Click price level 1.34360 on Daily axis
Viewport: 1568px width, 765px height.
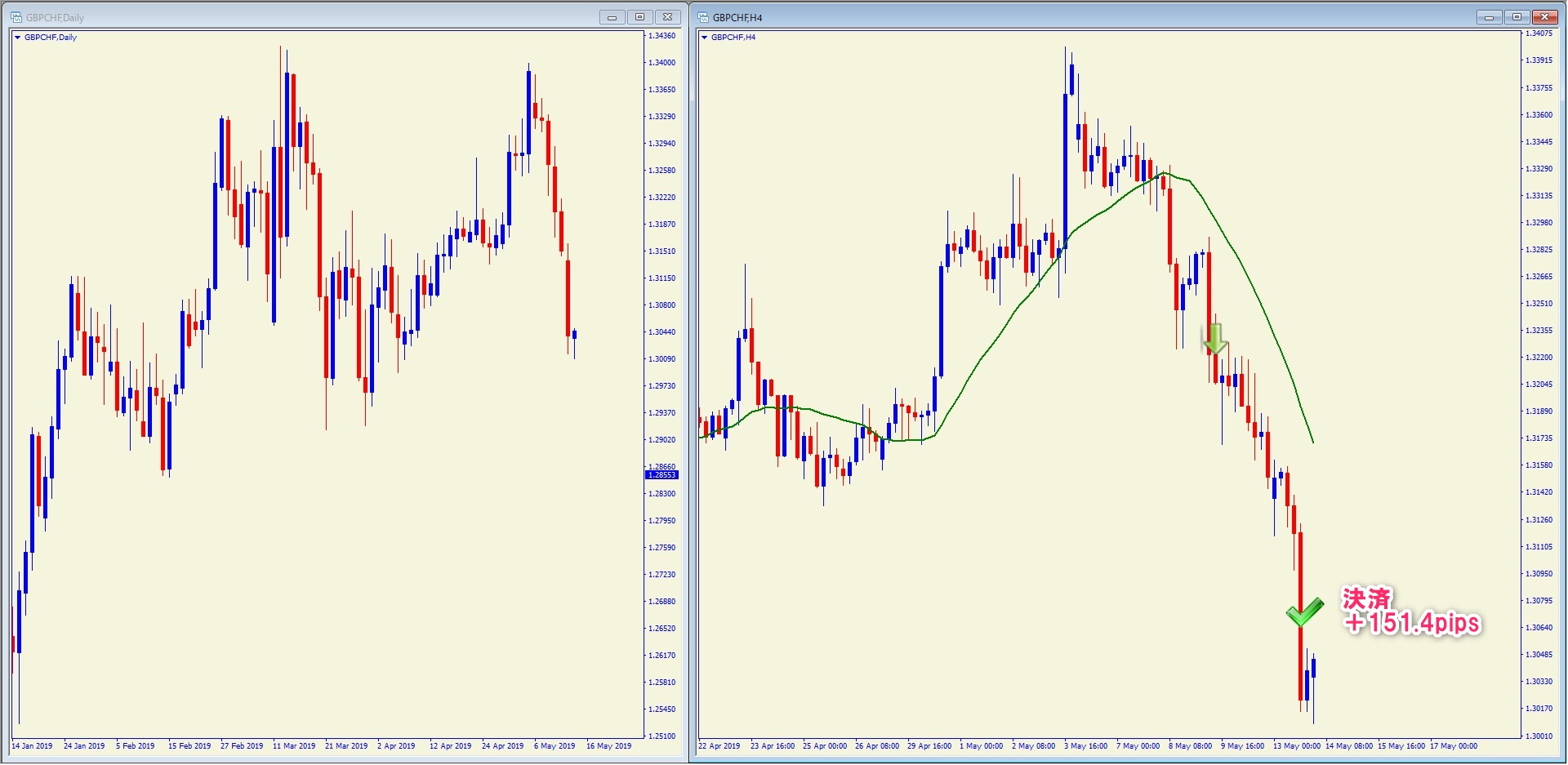pos(662,36)
